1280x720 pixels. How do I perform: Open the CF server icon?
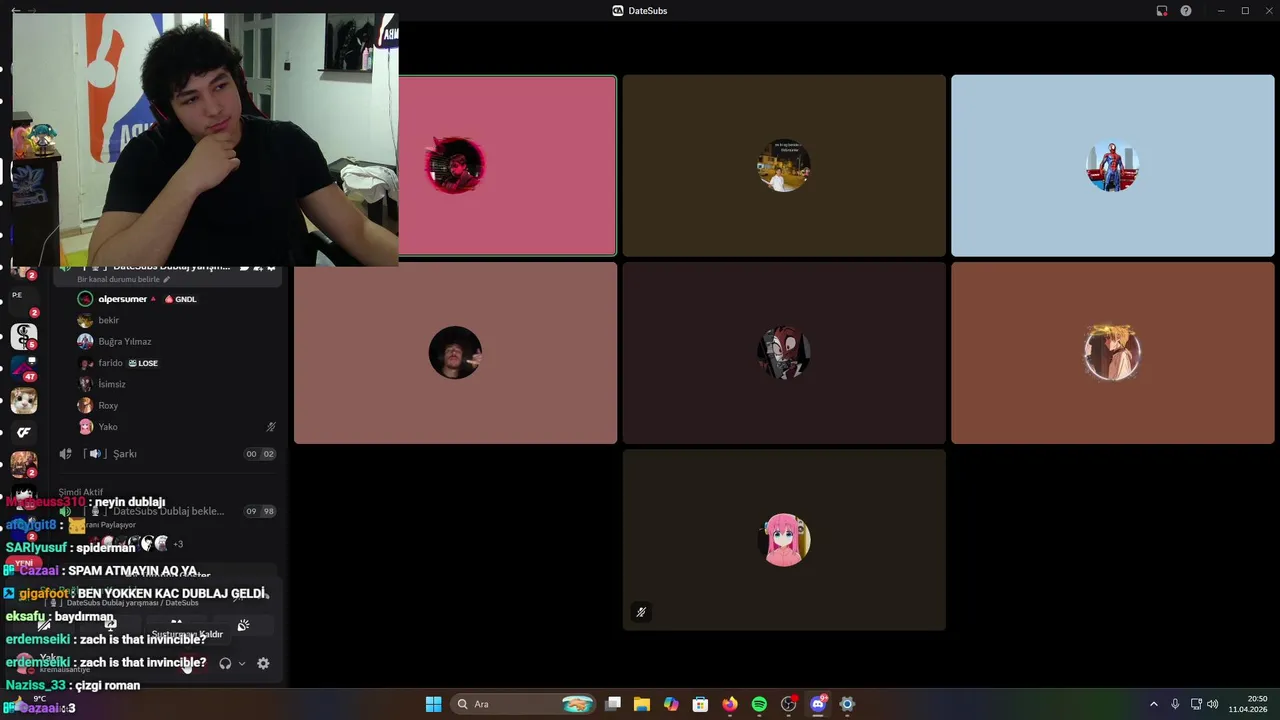[24, 433]
